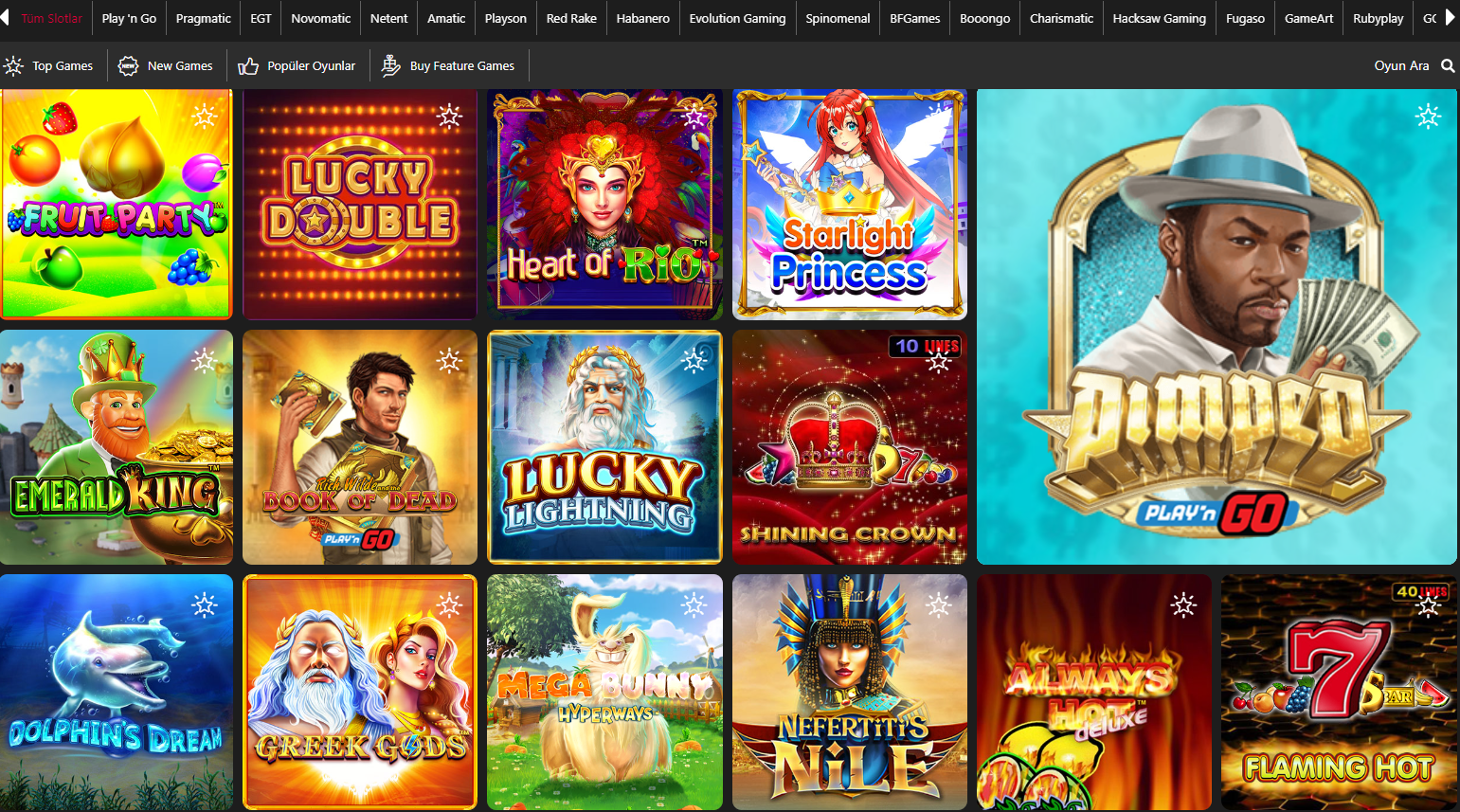Open the Starlight Princess game thumbnail
The height and width of the screenshot is (812, 1460).
[850, 205]
